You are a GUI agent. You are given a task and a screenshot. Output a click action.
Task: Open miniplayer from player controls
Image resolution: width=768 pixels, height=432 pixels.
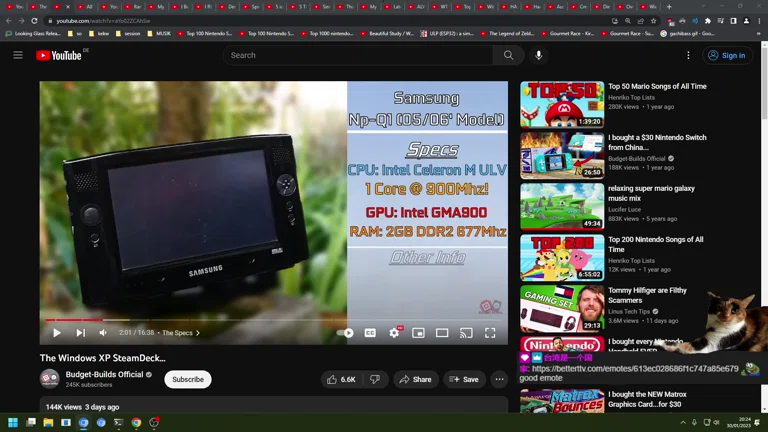pos(418,333)
